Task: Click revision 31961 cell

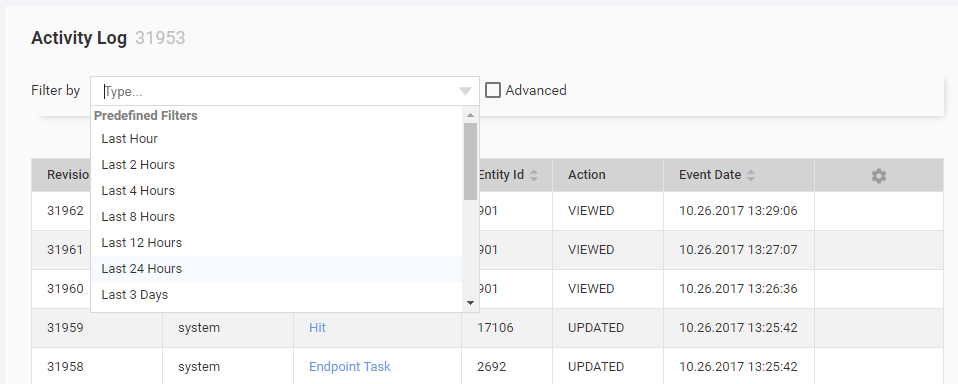Action: [65, 250]
